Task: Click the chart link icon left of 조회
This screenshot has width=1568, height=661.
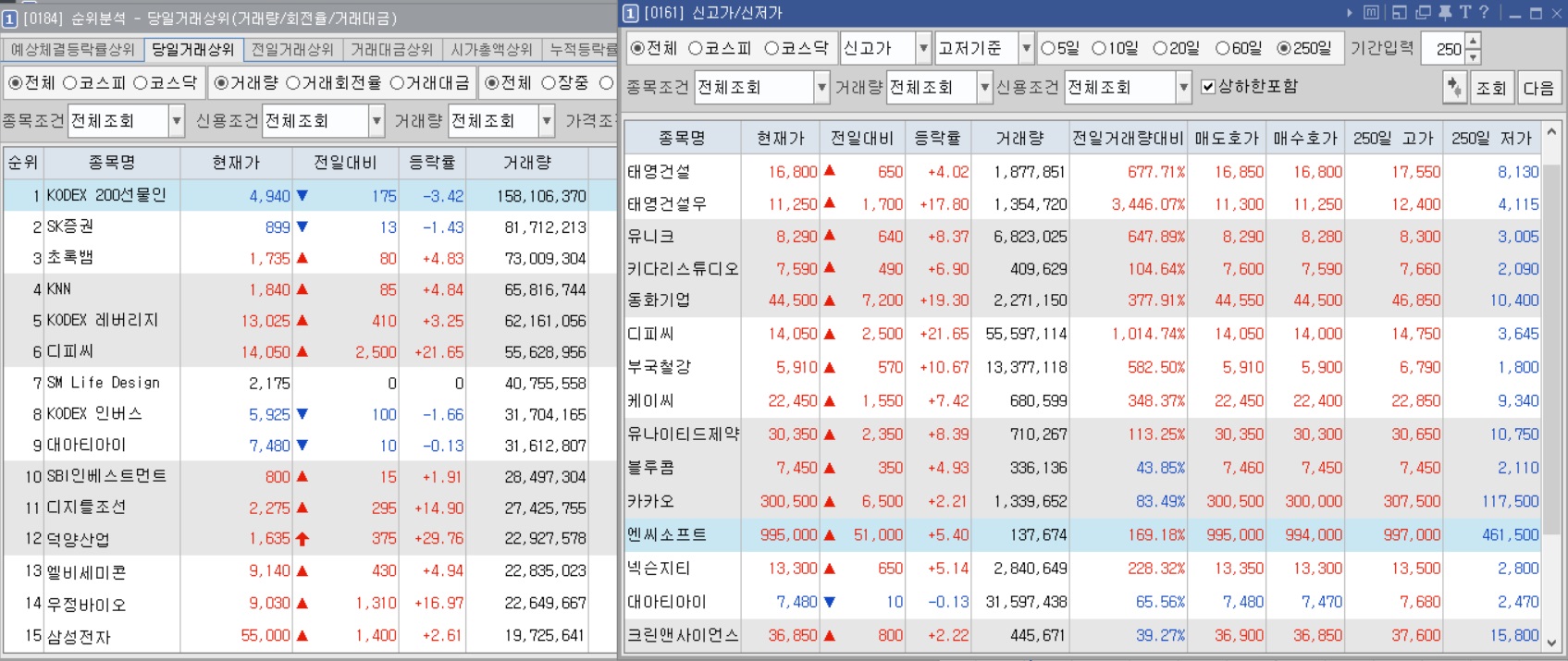Action: click(1454, 87)
